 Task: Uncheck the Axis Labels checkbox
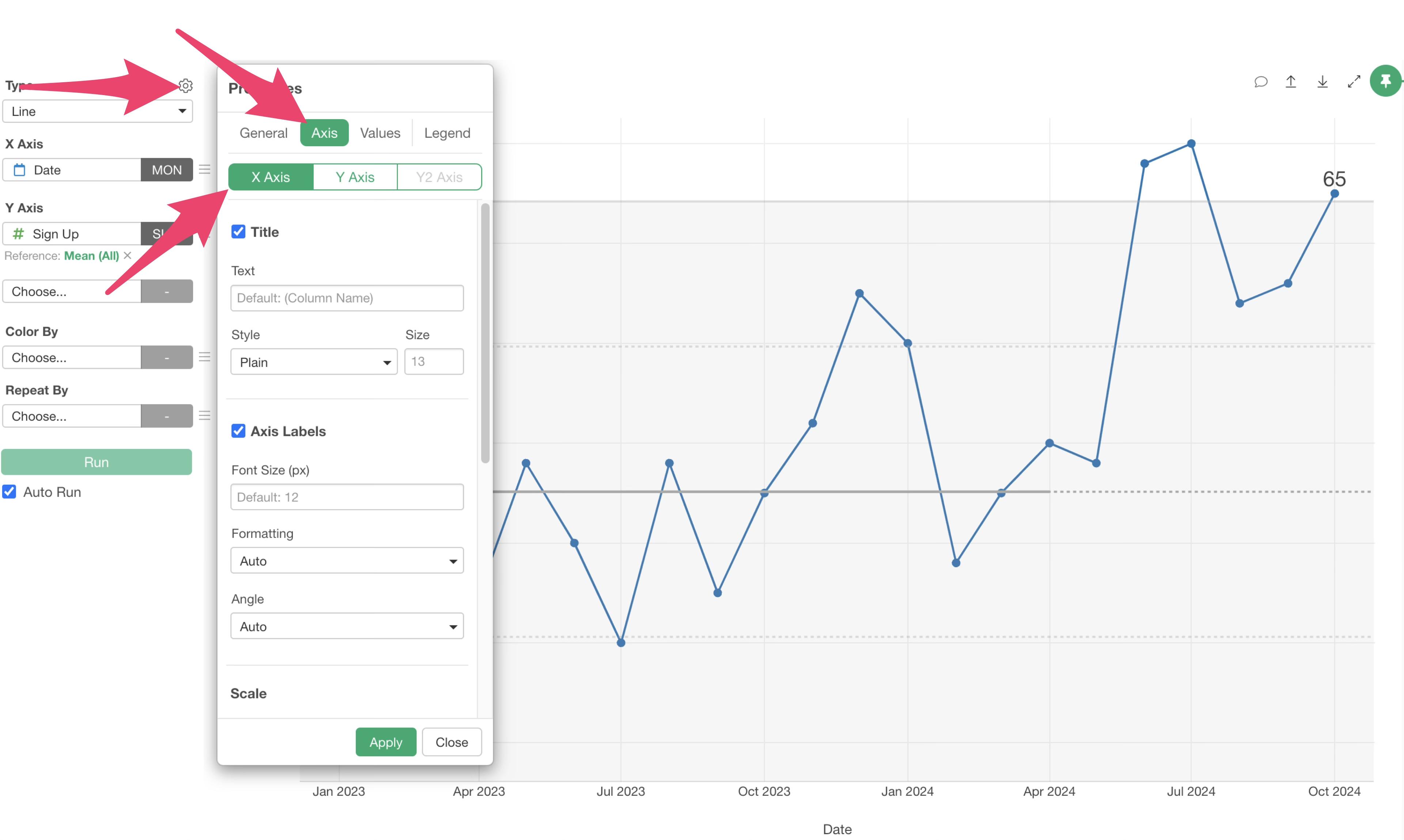tap(238, 431)
